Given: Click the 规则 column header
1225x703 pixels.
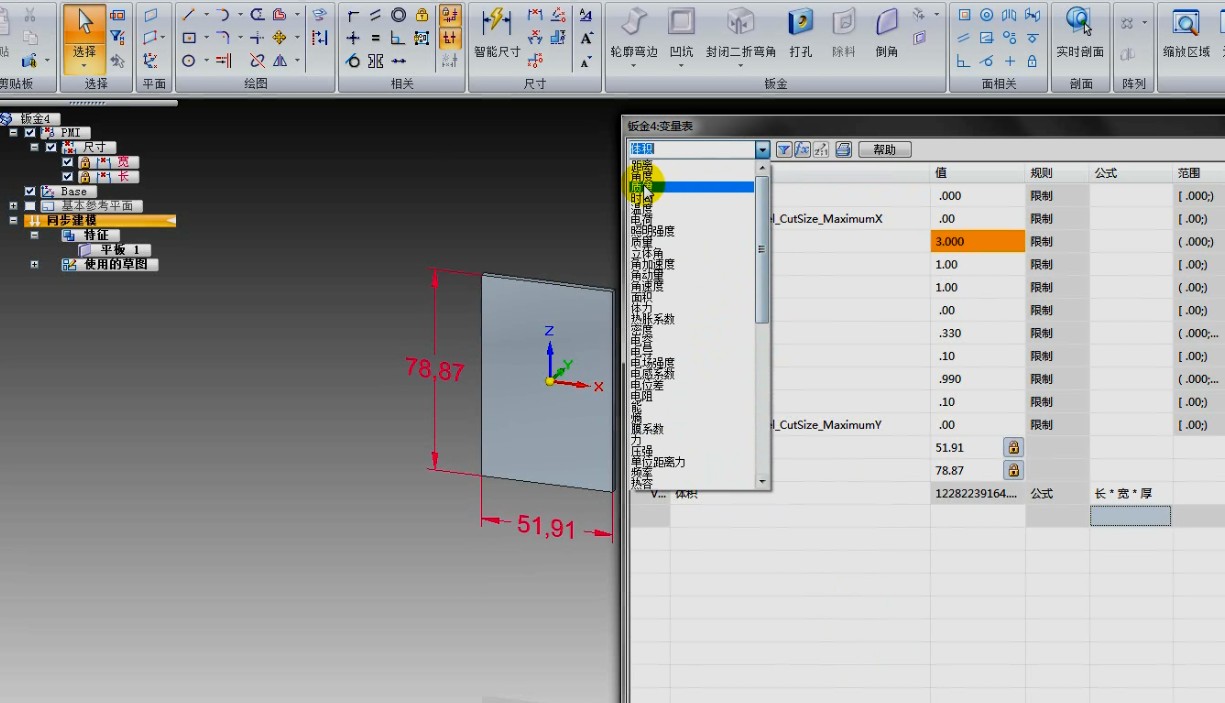Looking at the screenshot, I should (x=1058, y=173).
